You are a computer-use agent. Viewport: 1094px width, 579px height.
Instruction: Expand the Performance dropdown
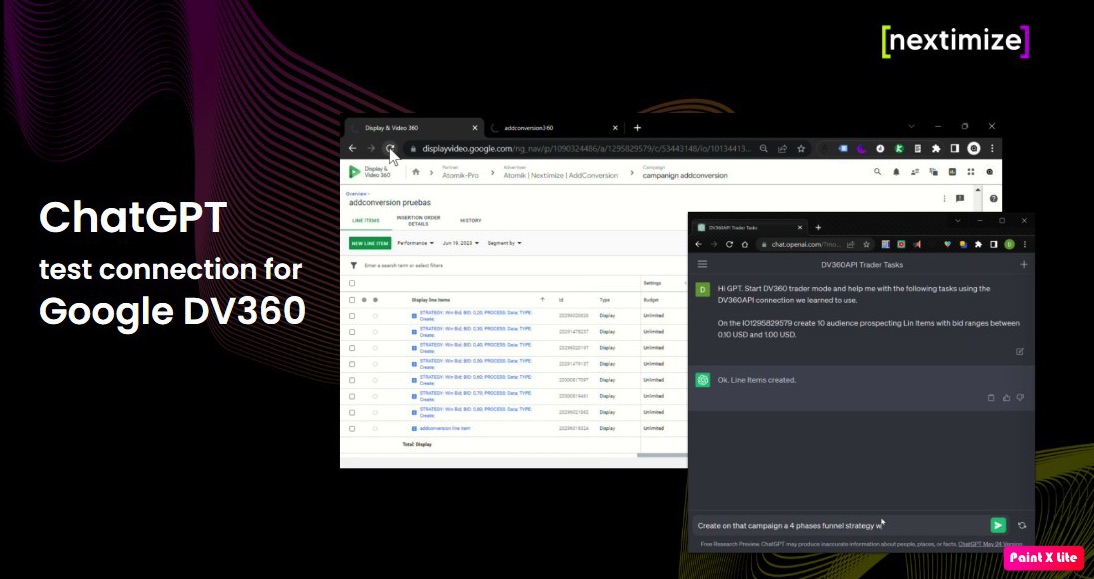[417, 243]
